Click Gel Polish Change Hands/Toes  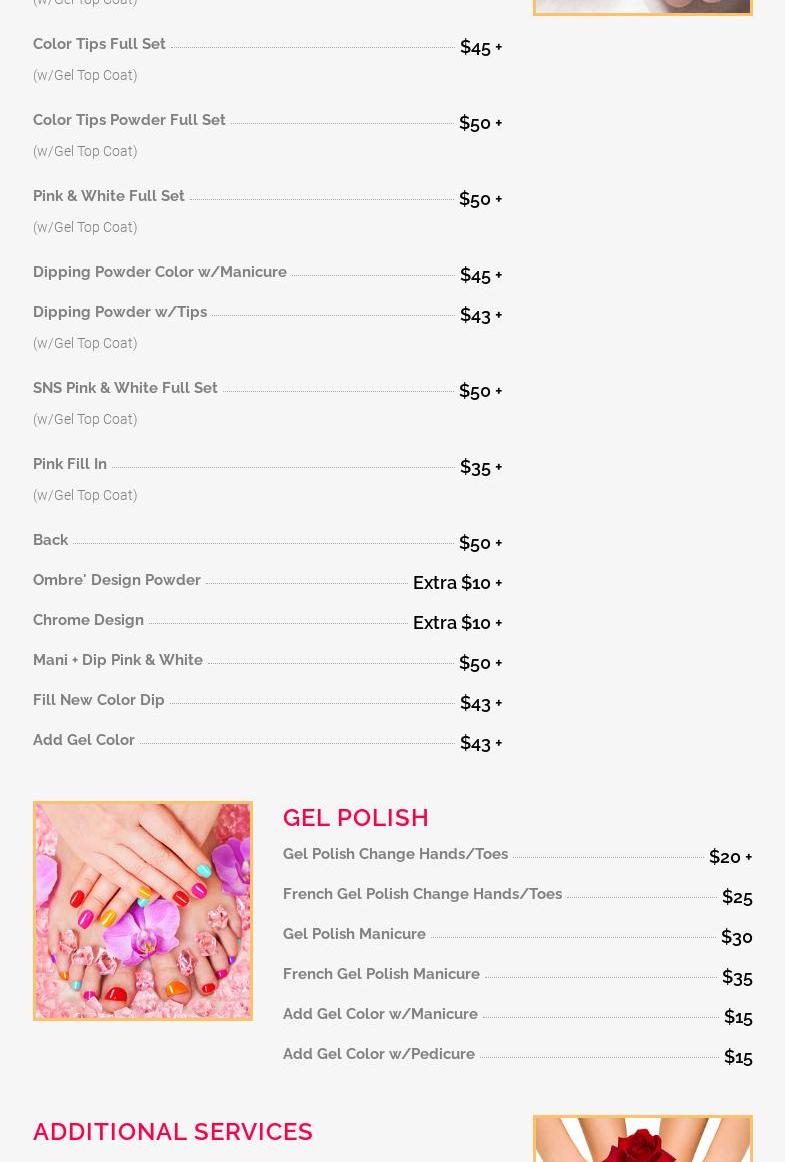point(395,854)
